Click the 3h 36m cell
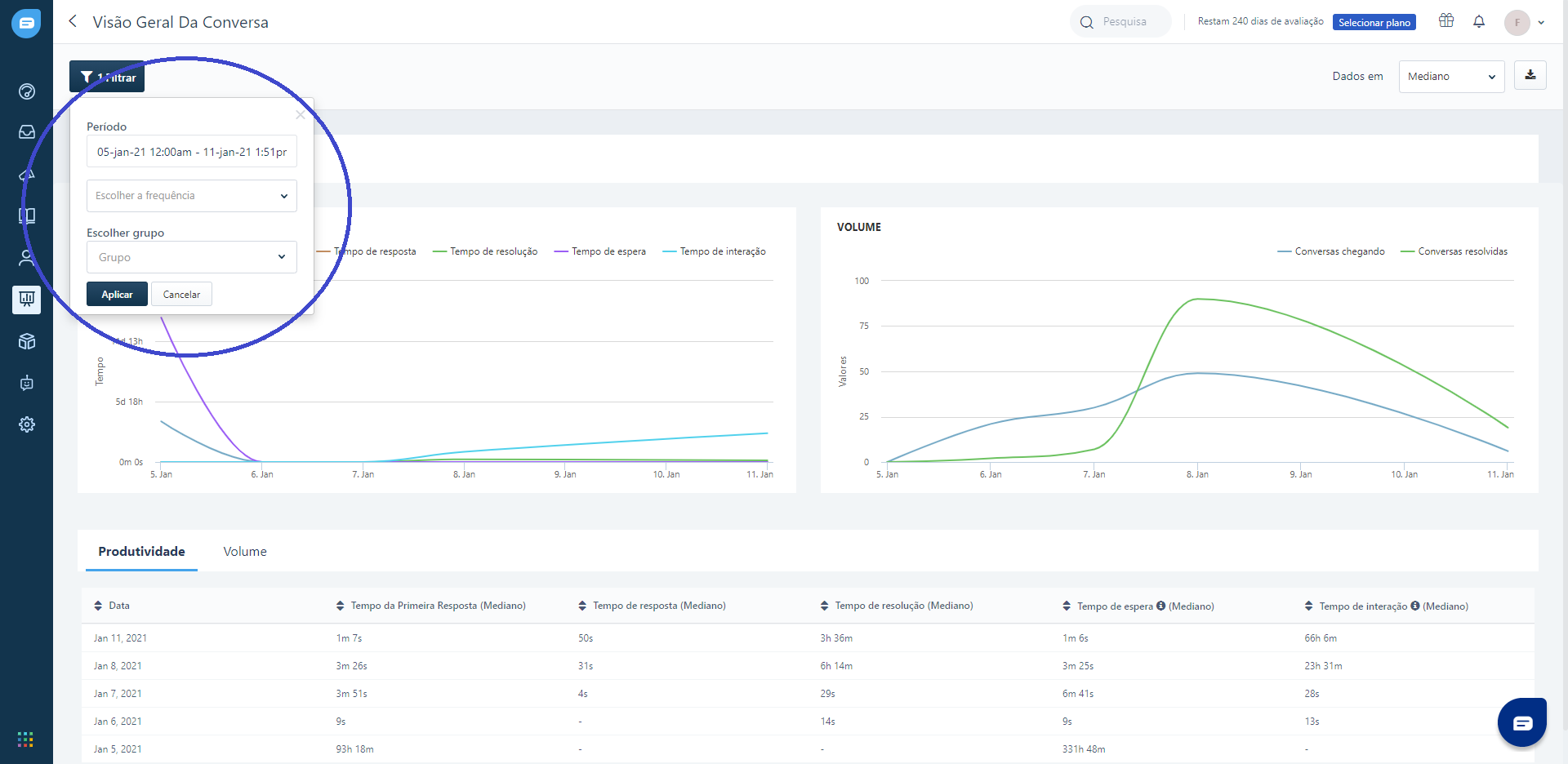The width and height of the screenshot is (1568, 764). coord(836,638)
